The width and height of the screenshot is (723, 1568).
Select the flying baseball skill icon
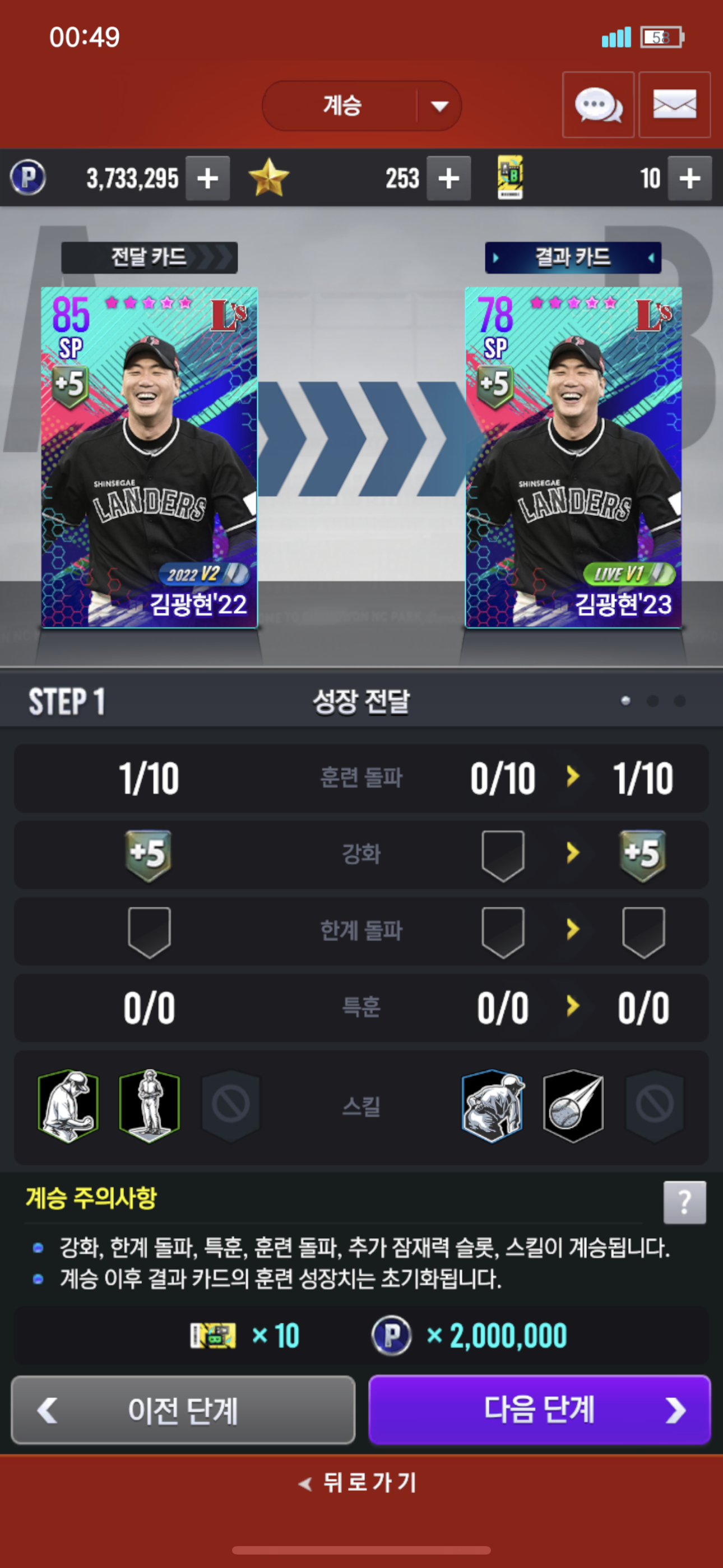pos(573,1105)
